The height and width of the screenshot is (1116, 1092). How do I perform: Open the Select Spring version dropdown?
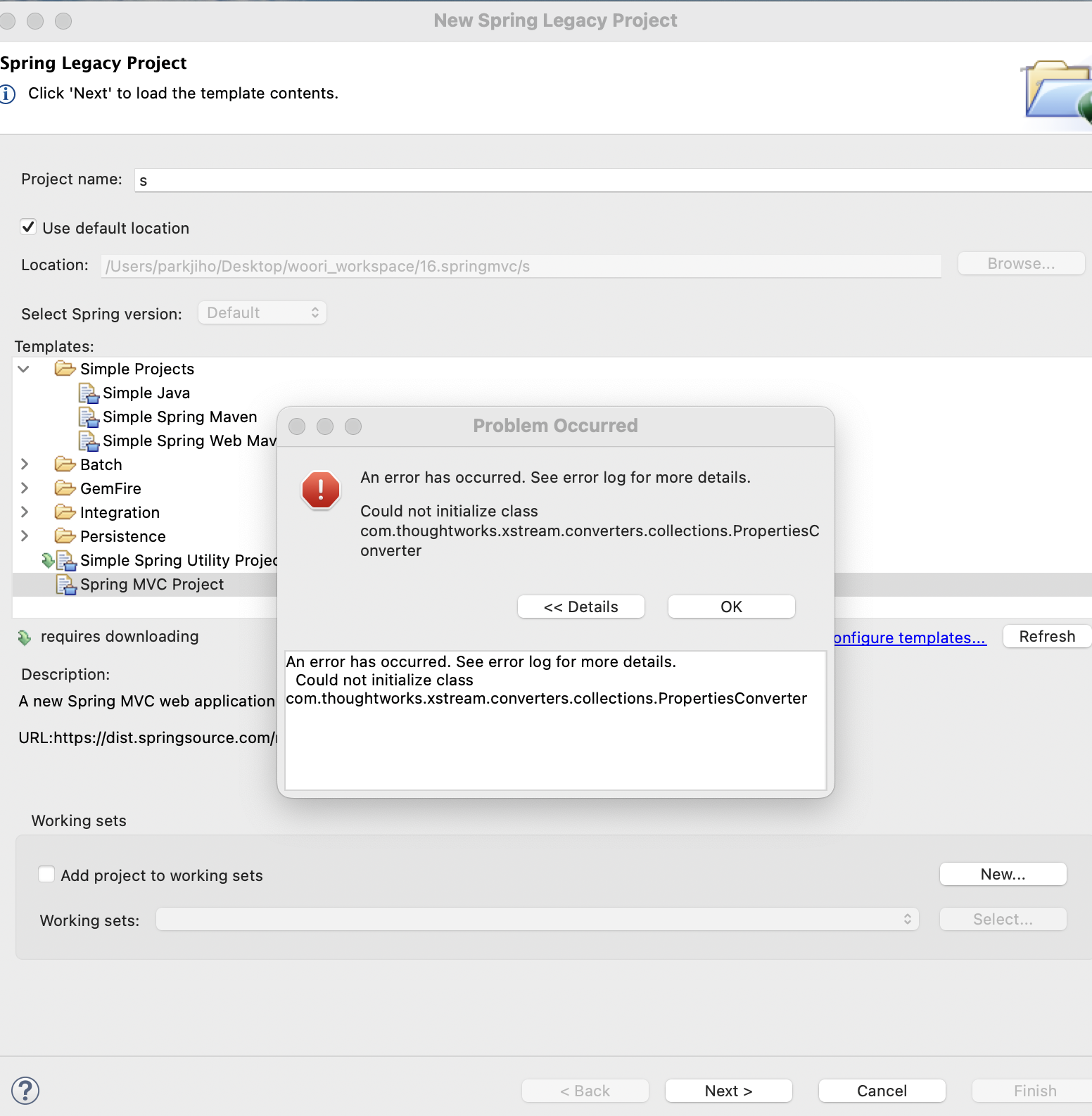coord(262,312)
